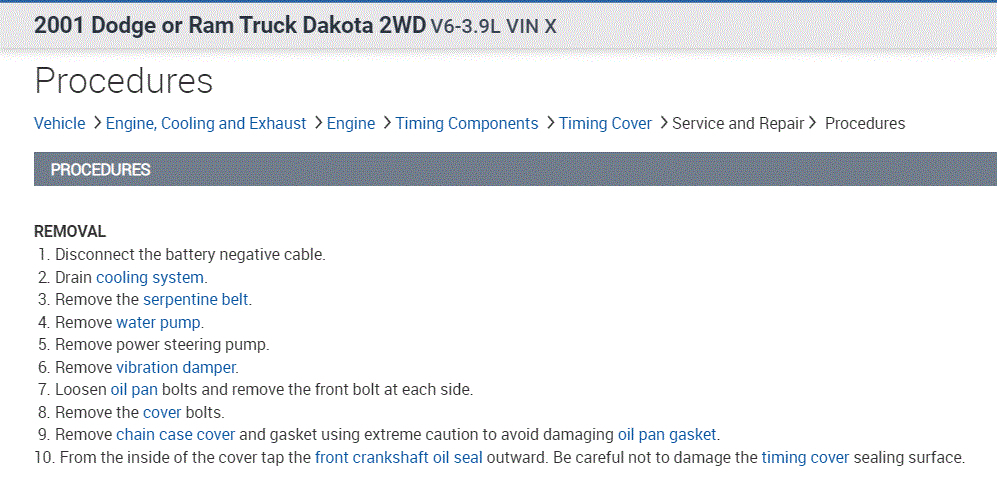Follow the serpentine belt link
997x477 pixels.
196,299
